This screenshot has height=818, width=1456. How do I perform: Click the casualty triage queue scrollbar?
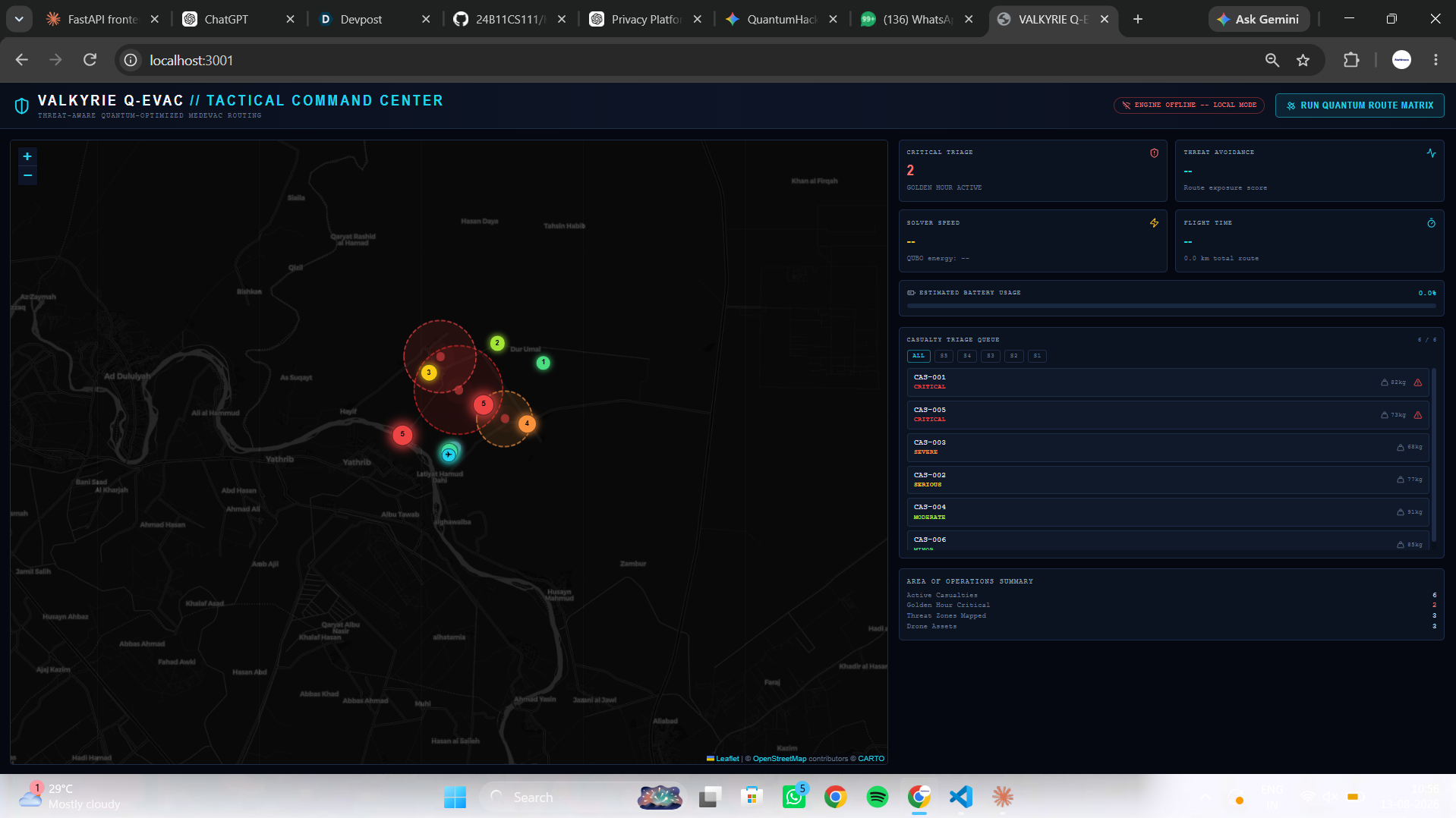coord(1433,455)
